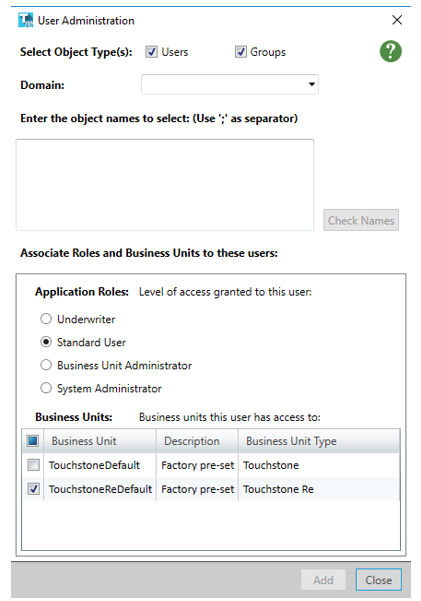Check the TouchstoneDefault business unit

click(33, 465)
